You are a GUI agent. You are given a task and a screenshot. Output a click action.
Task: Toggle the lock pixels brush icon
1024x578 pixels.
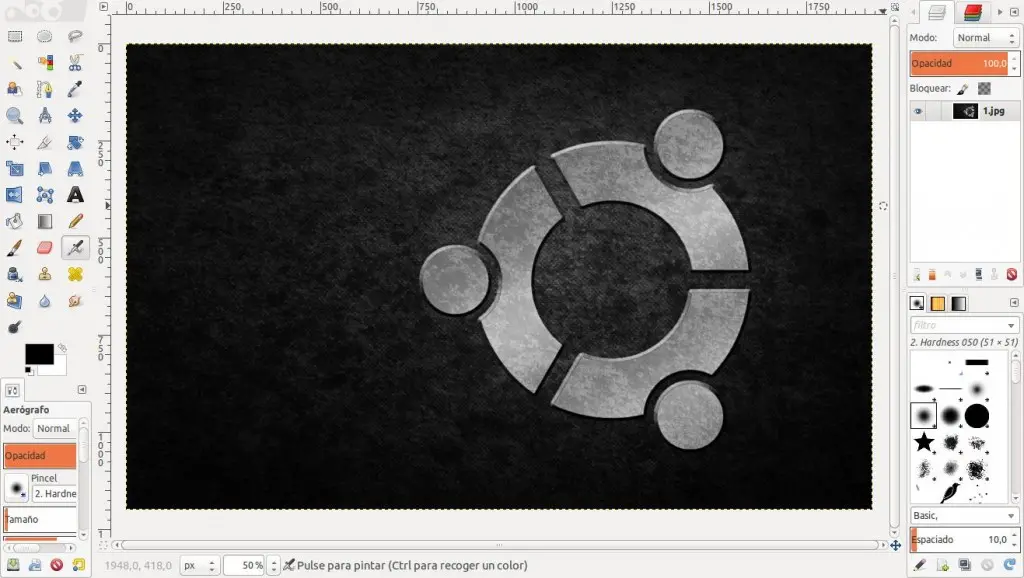pyautogui.click(x=963, y=88)
